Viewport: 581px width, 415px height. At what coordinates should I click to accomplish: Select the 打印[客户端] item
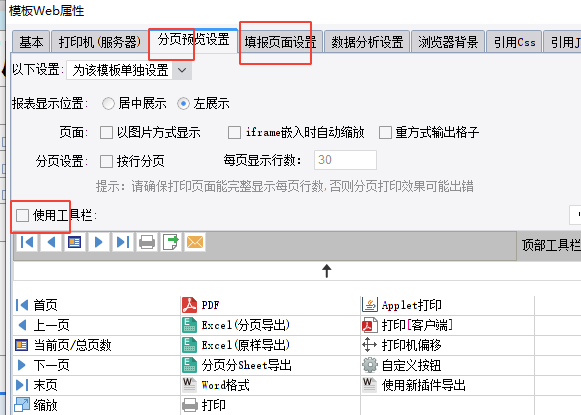click(x=407, y=325)
